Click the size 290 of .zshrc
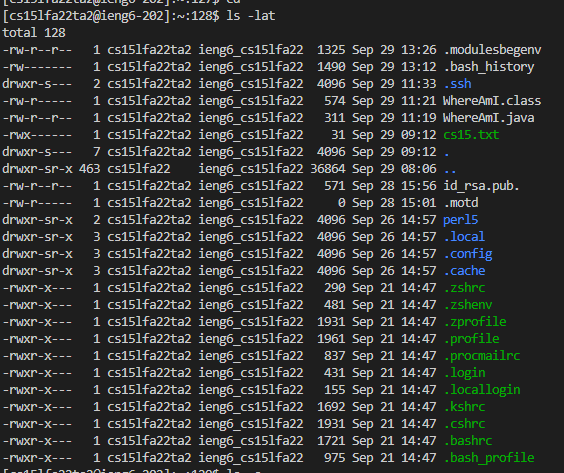564x473 pixels. click(335, 288)
